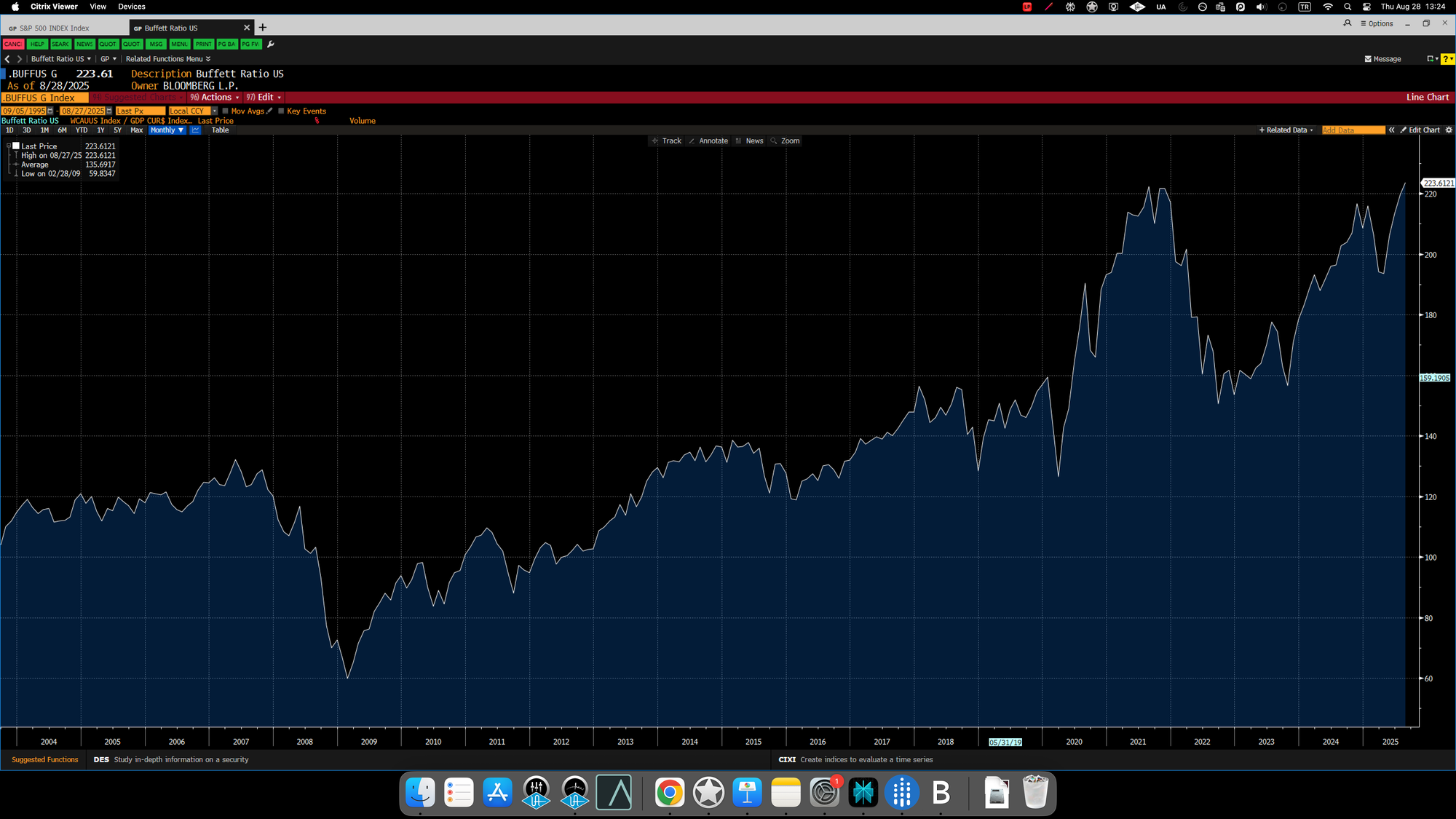
Task: Open System Settings in the Dock
Action: click(825, 793)
